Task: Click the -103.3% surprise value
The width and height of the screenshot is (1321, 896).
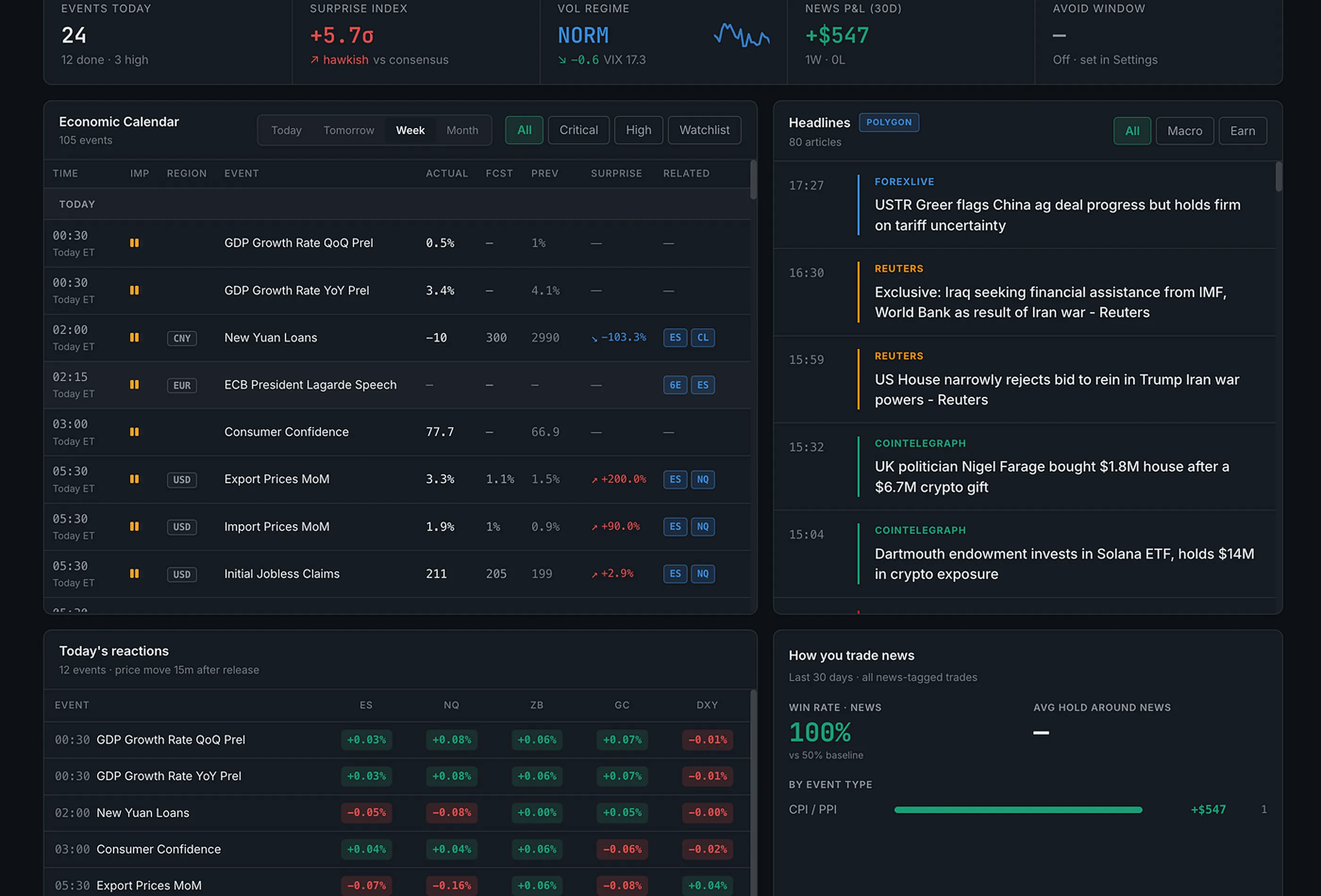Action: click(x=619, y=338)
